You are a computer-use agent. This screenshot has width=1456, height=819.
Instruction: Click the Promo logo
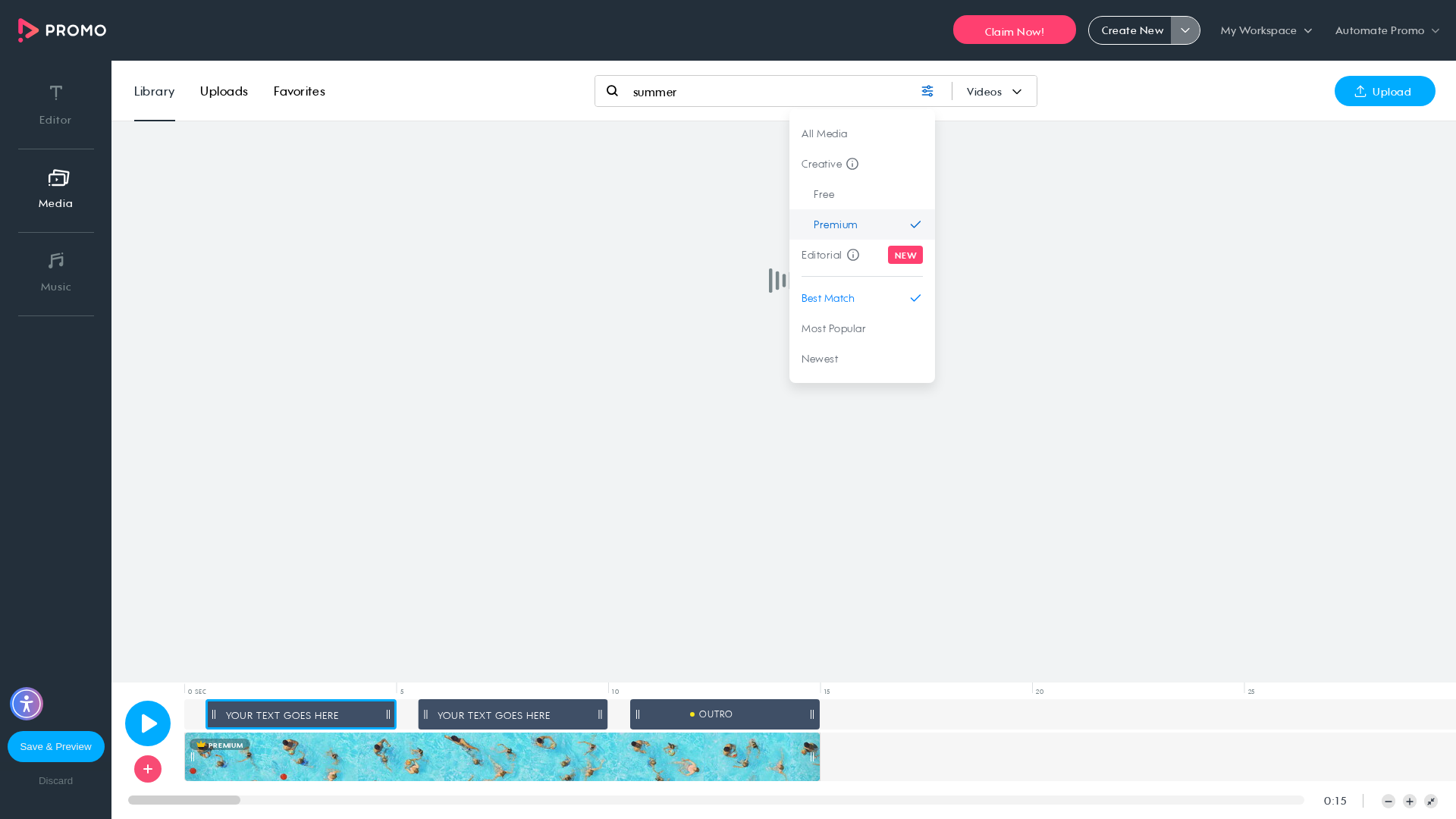click(x=62, y=30)
